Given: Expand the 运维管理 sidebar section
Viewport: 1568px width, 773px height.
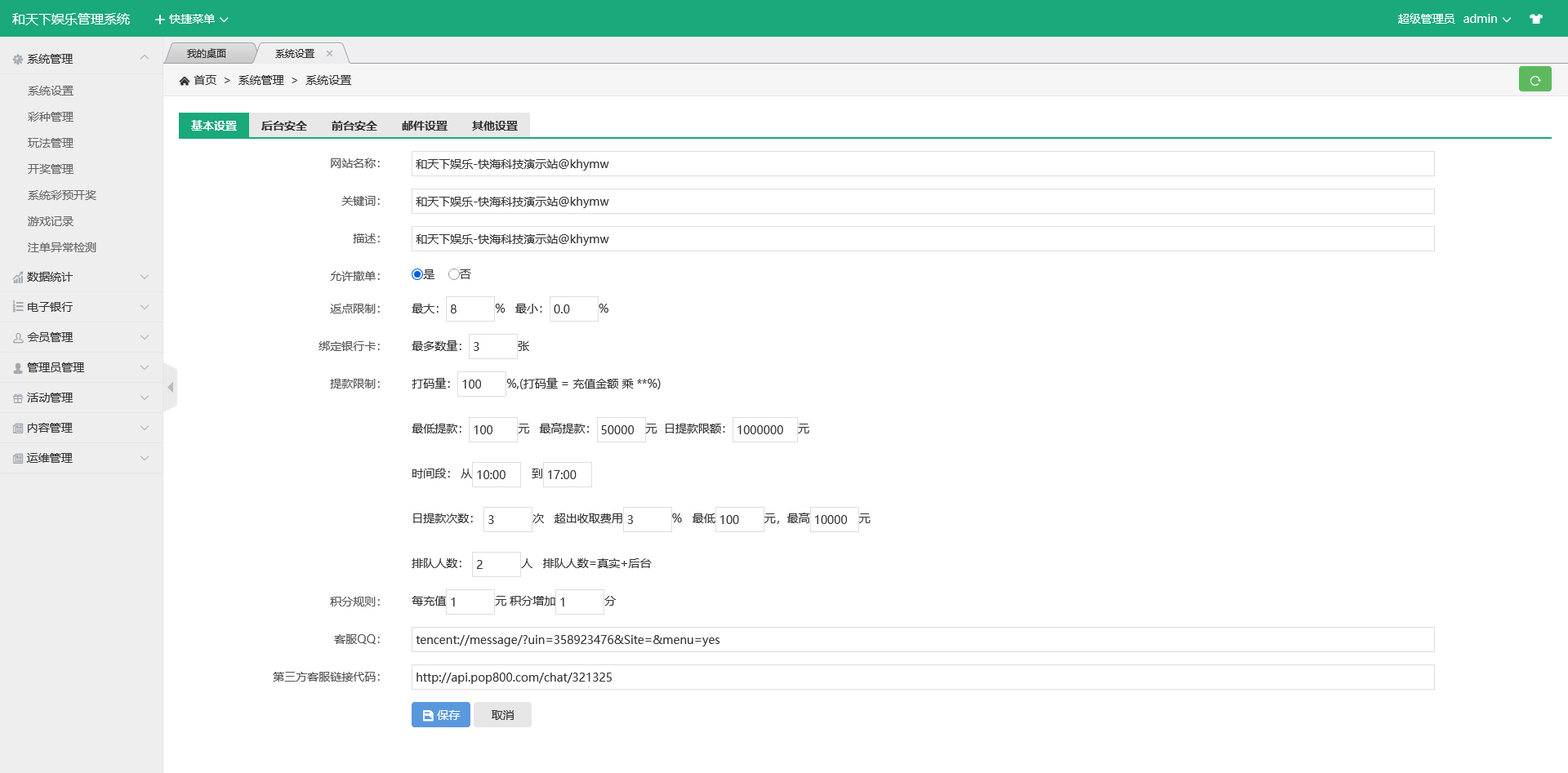Looking at the screenshot, I should click(81, 458).
